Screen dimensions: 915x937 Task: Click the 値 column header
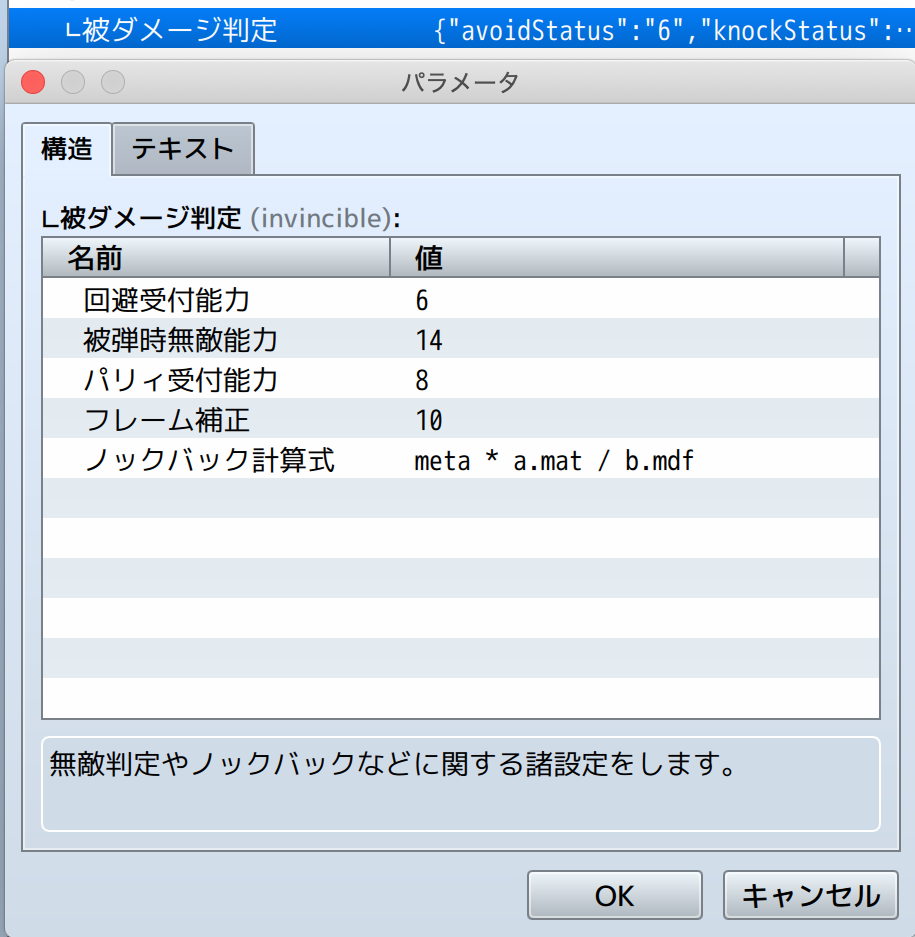click(x=616, y=259)
